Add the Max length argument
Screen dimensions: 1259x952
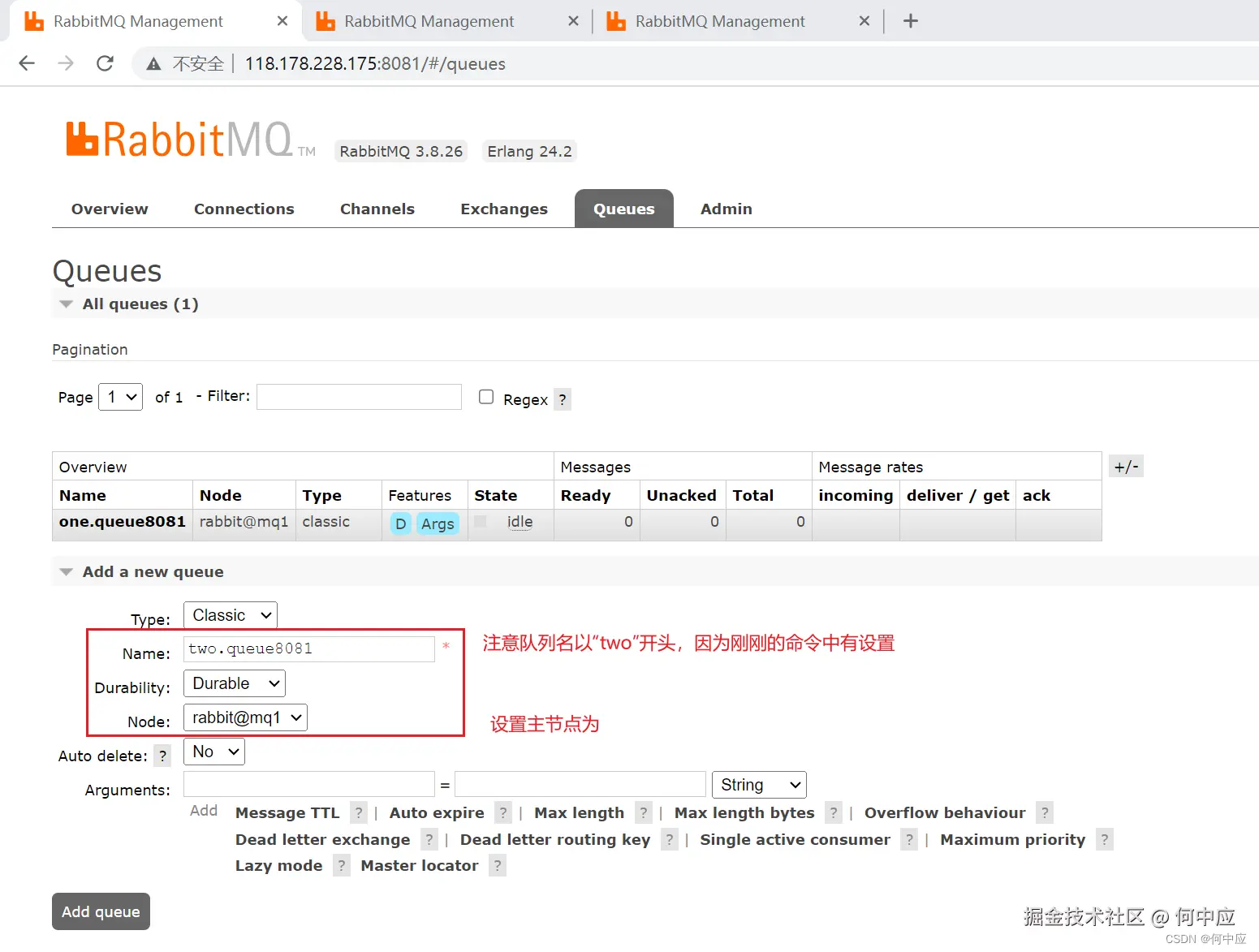click(580, 812)
